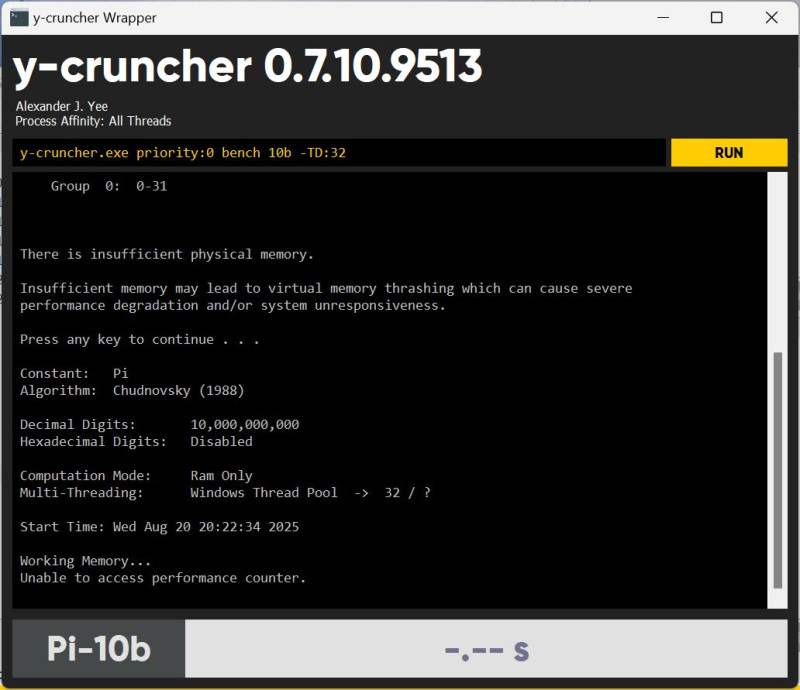Viewport: 800px width, 690px height.
Task: Click the 'Hexadecimal Digits: Disabled' line
Action: point(136,441)
